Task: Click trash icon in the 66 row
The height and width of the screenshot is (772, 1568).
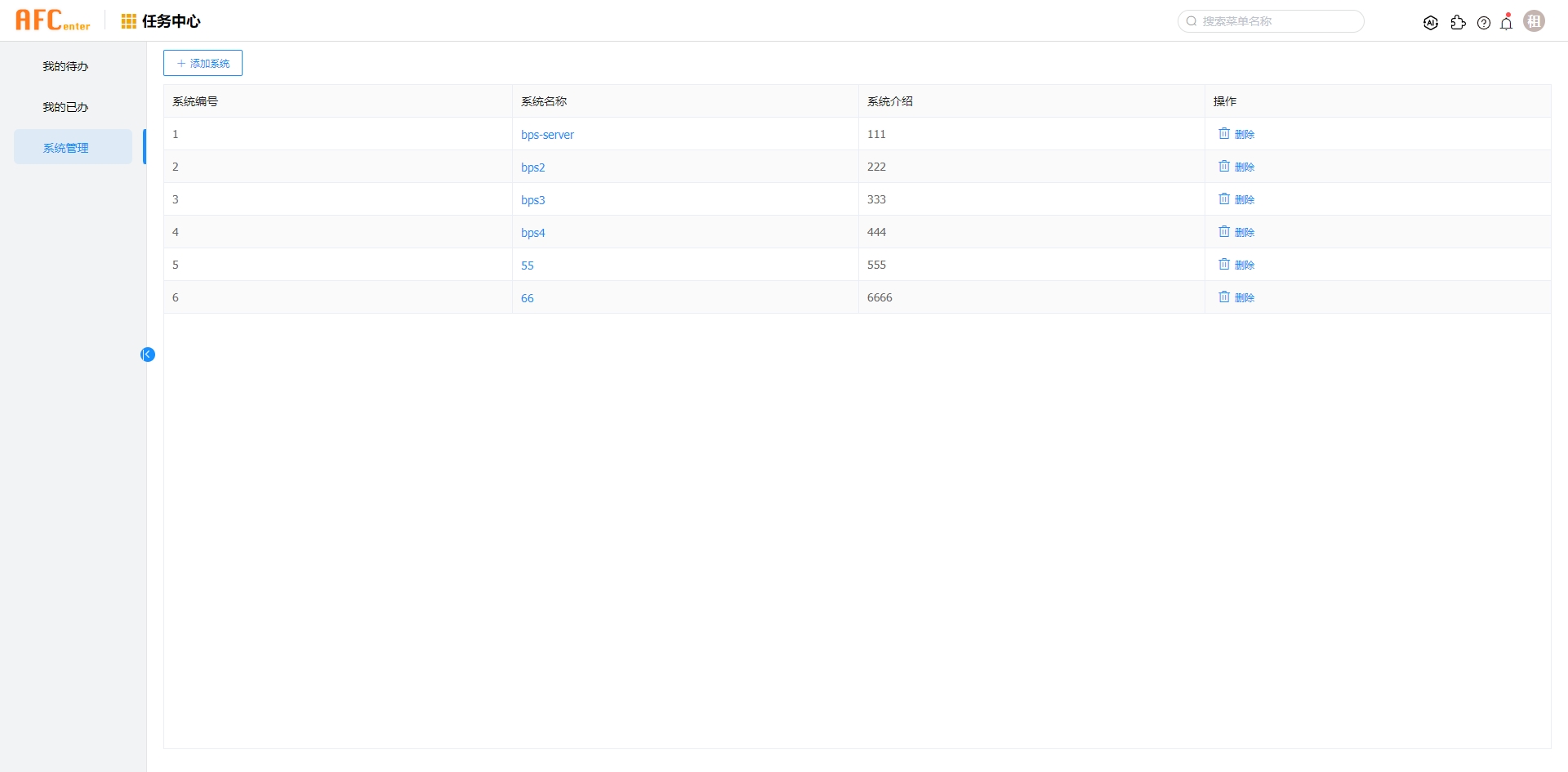Action: pos(1224,297)
